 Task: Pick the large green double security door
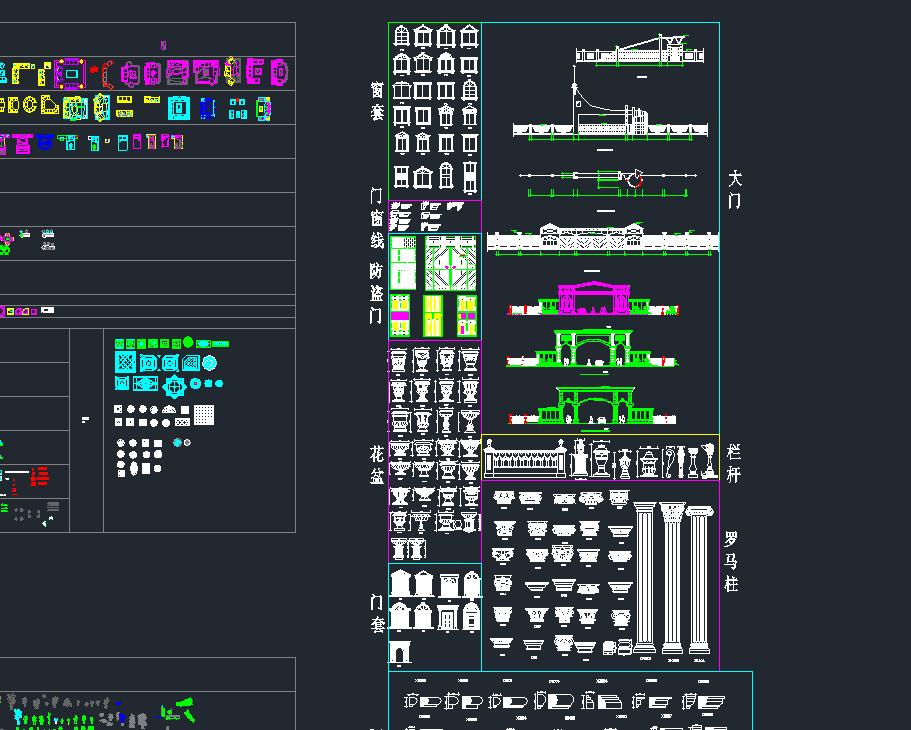coord(450,263)
